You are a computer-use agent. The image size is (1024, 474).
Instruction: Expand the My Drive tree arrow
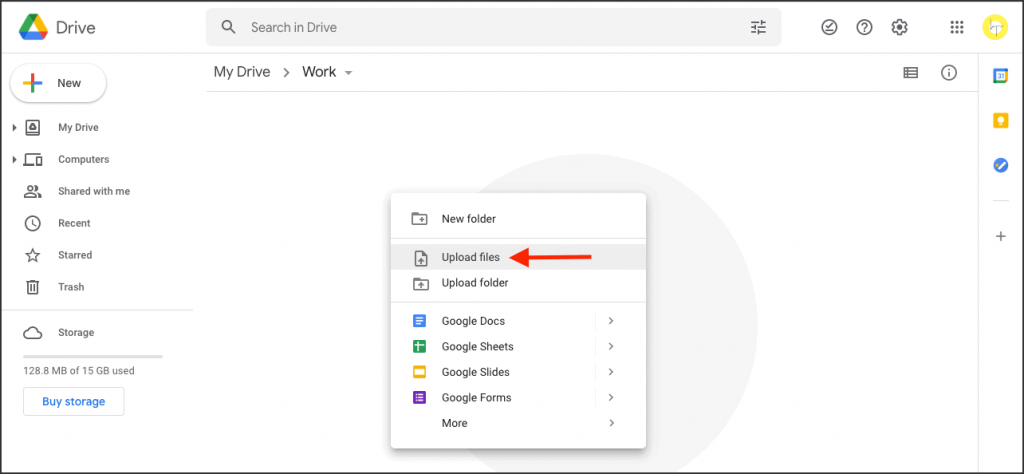(14, 128)
